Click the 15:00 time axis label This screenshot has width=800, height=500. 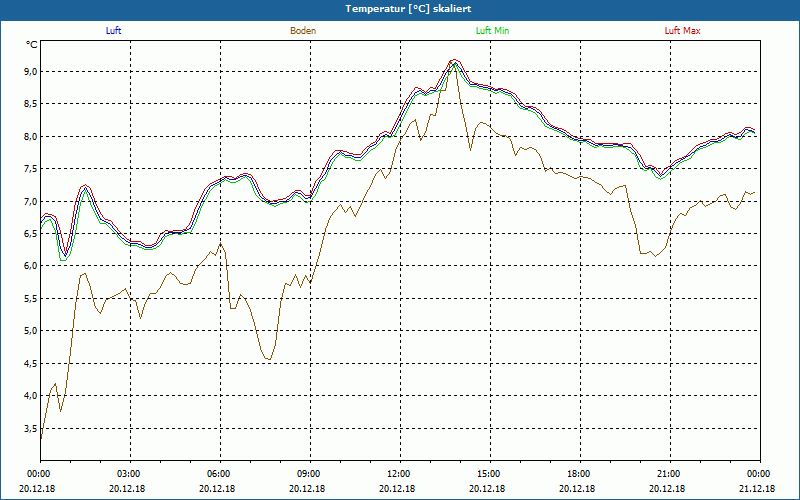tap(490, 474)
